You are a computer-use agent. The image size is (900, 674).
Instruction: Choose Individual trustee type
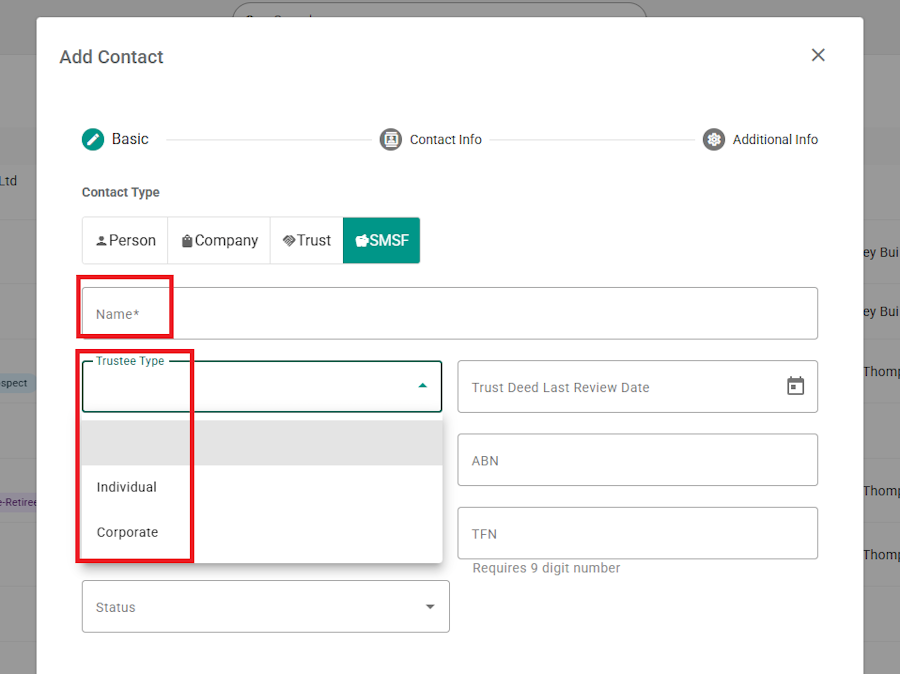tap(262, 487)
